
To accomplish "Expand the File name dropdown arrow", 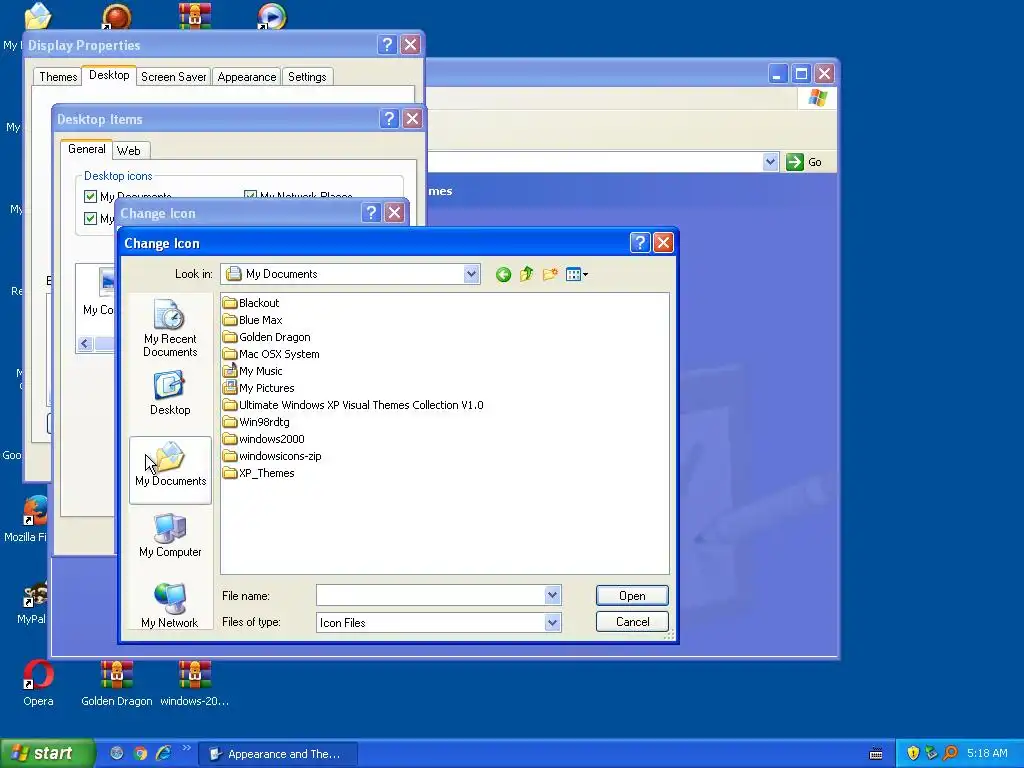I will 552,596.
